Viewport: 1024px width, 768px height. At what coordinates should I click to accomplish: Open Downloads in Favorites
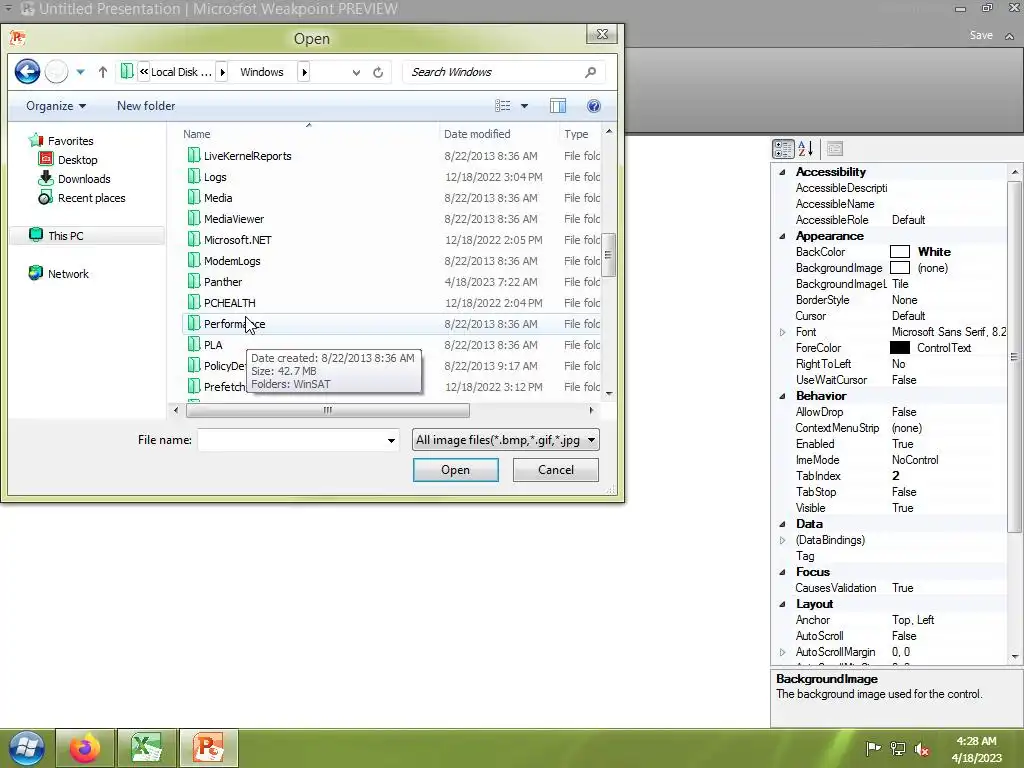coord(84,179)
